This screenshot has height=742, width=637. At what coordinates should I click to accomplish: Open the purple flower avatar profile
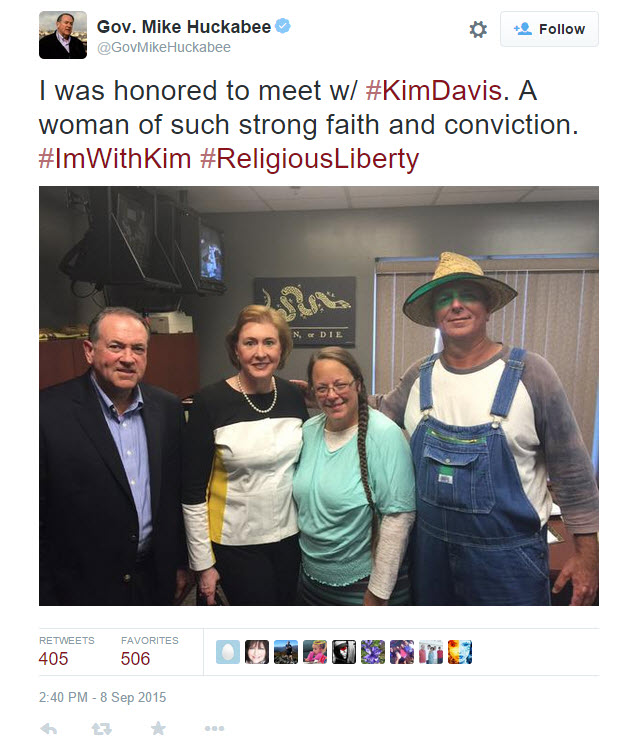coord(372,652)
